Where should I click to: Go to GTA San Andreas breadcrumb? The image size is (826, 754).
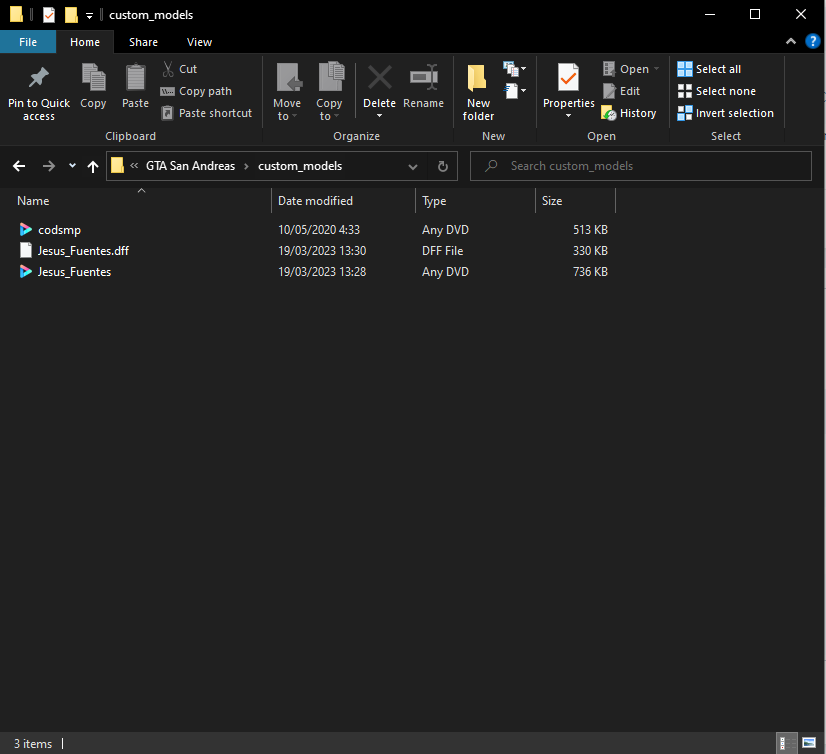[190, 166]
